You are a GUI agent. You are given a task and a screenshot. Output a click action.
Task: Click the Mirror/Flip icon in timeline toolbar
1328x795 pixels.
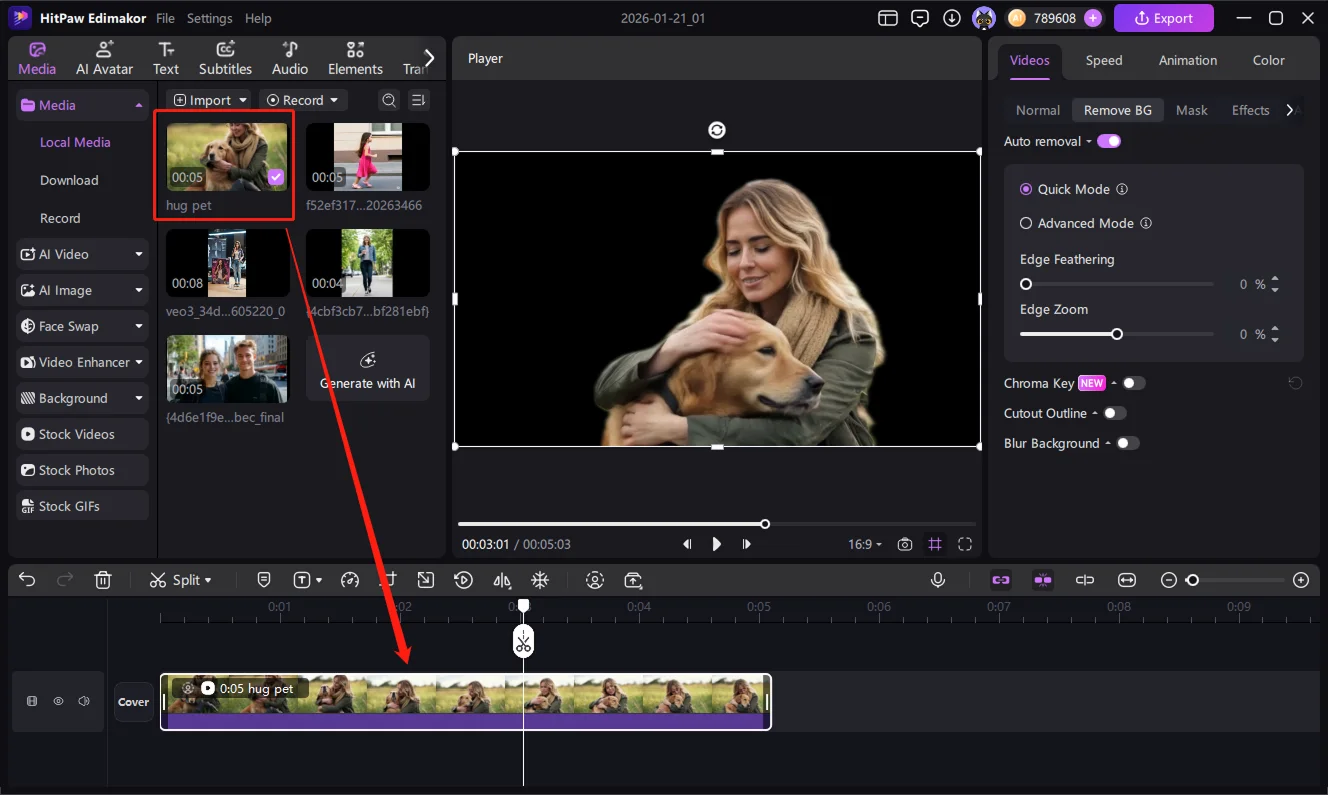coord(501,580)
